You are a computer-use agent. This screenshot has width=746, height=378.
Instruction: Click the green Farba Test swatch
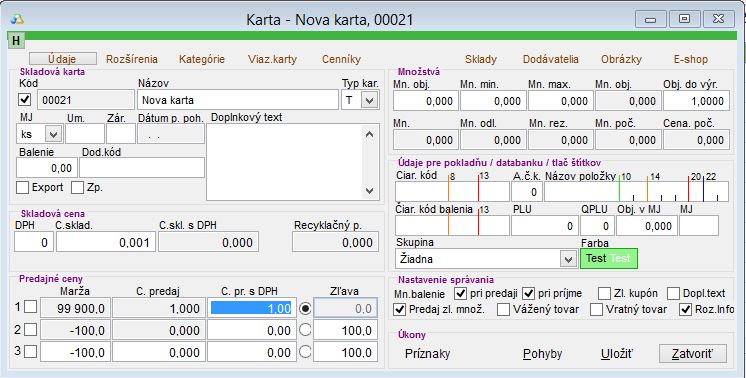609,259
